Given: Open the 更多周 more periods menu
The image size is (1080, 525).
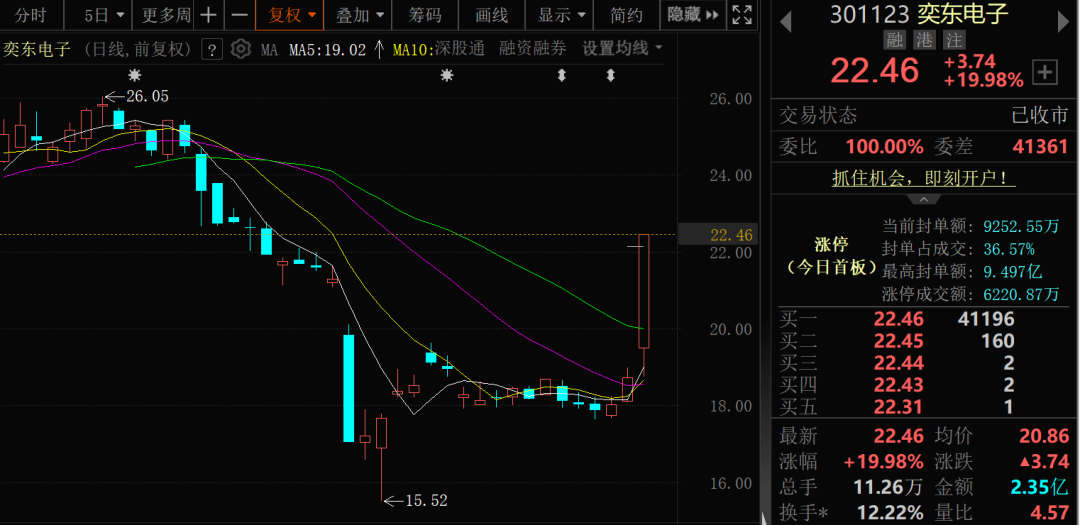Looking at the screenshot, I should (x=166, y=15).
